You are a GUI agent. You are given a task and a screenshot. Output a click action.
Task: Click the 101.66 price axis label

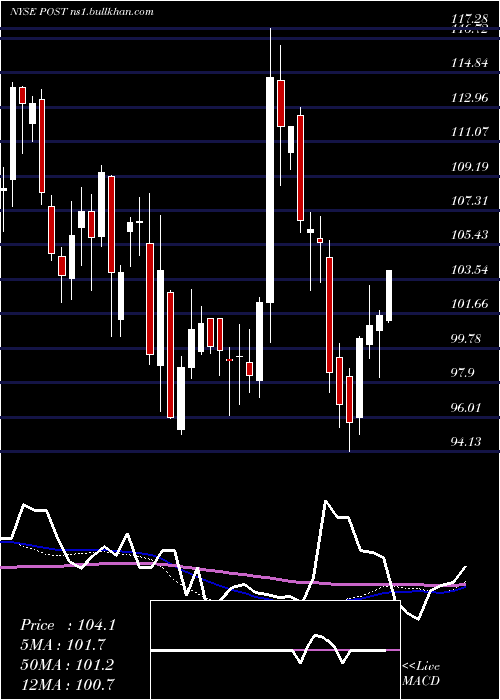click(x=469, y=304)
